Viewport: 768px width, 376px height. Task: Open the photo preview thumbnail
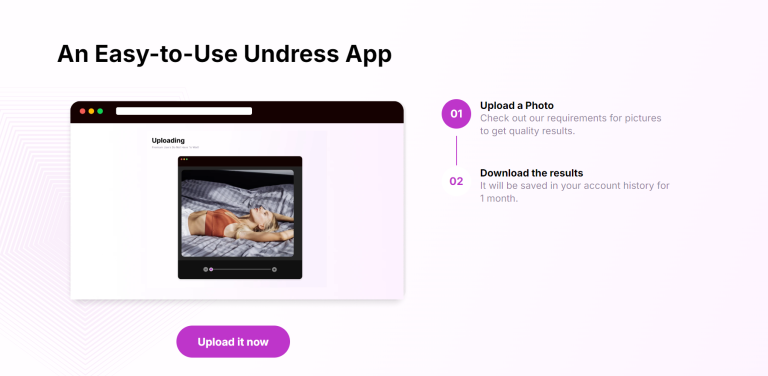tap(238, 213)
